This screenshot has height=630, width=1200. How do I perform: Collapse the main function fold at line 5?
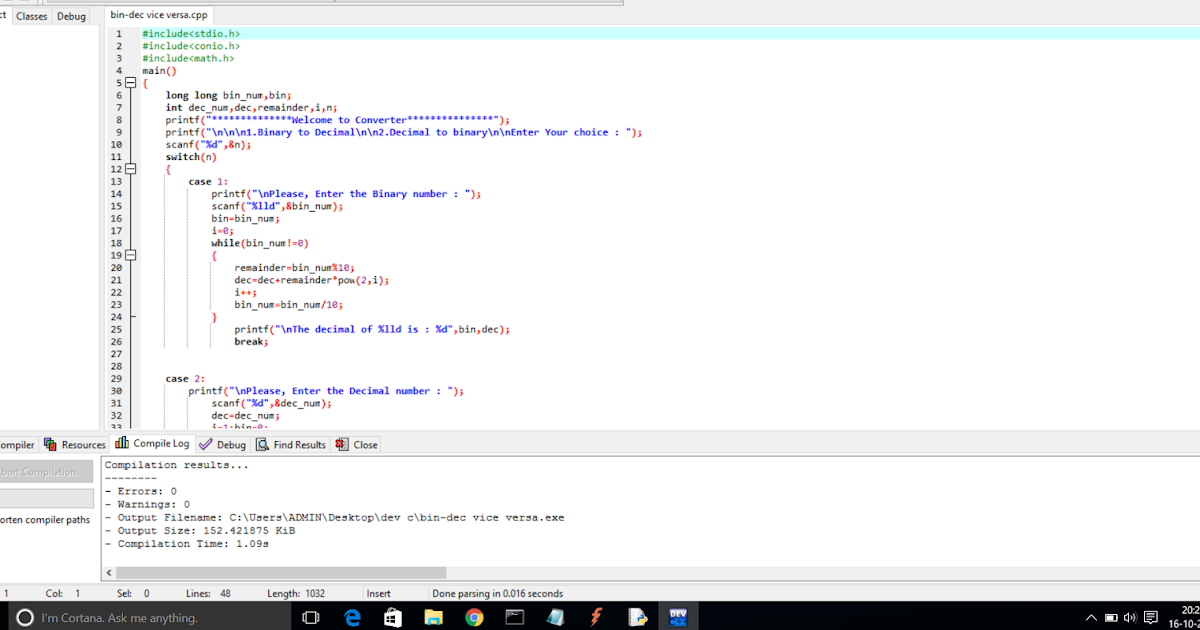pos(130,82)
